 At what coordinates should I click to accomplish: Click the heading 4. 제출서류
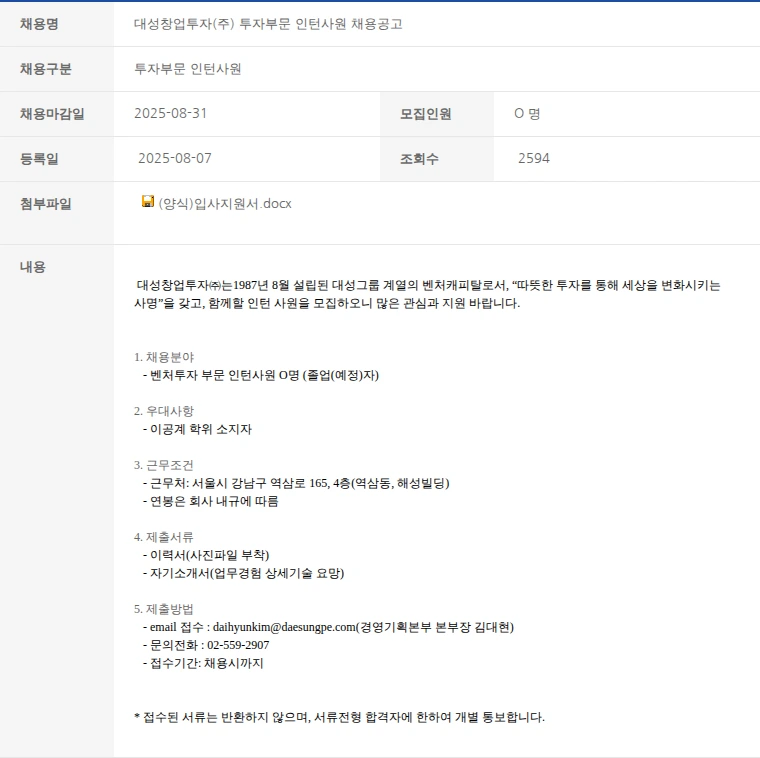164,537
